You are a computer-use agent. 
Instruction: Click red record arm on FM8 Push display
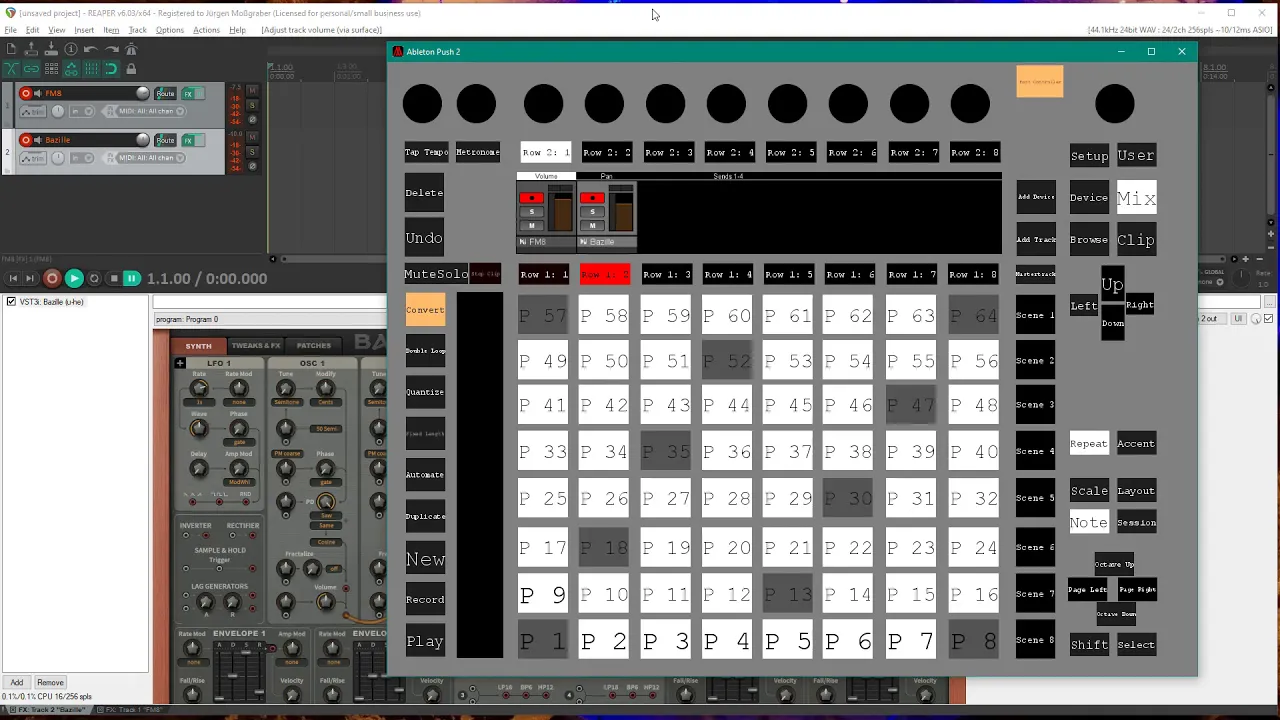pyautogui.click(x=531, y=198)
